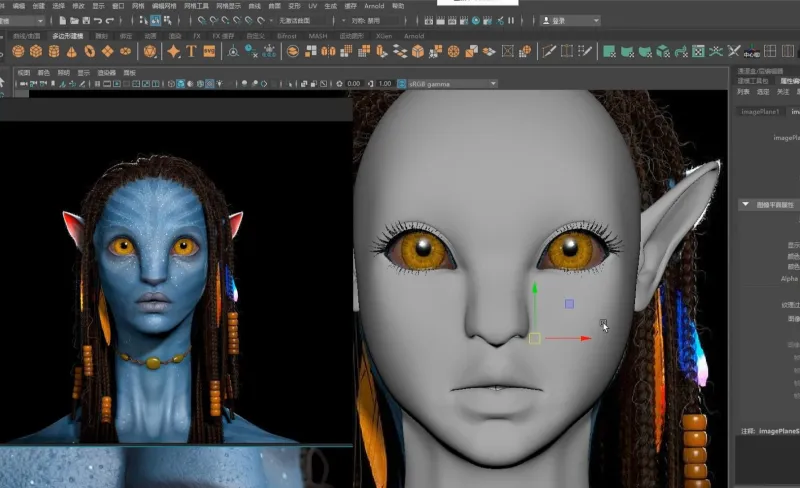Click the blue plane manipulator square handle

click(569, 304)
